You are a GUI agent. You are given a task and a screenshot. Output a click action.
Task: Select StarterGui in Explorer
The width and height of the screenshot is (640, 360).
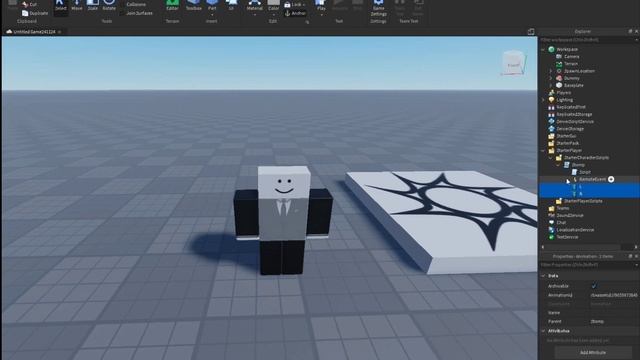566,136
